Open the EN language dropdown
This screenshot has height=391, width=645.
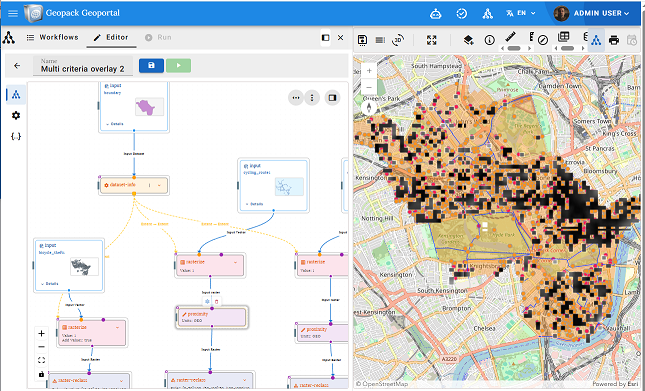pos(521,13)
